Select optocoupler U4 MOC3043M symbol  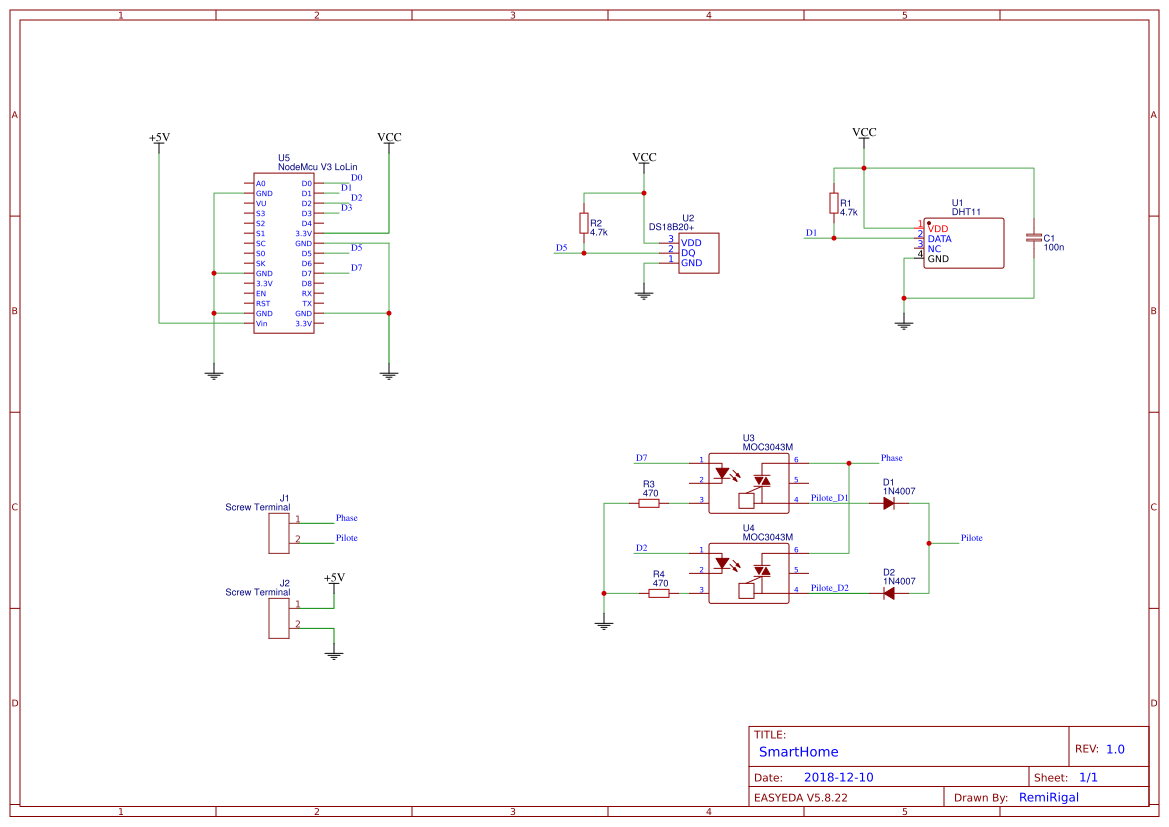click(x=749, y=573)
